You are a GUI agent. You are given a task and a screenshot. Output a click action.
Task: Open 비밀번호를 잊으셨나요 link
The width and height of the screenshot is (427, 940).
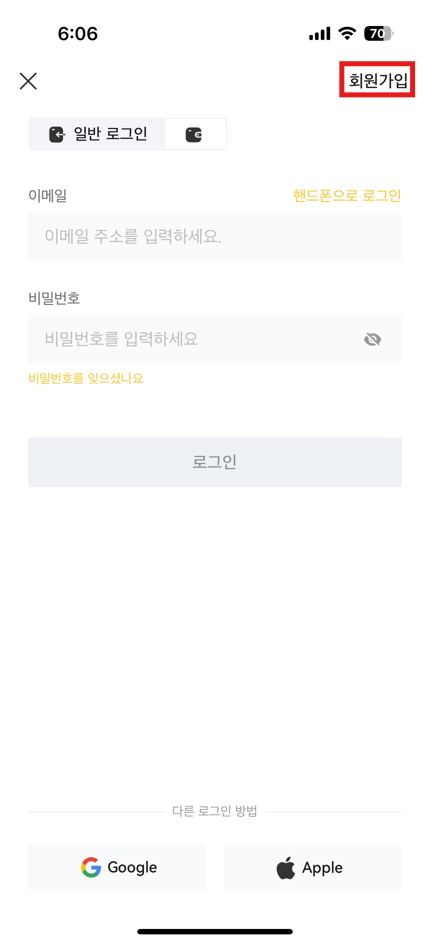86,378
